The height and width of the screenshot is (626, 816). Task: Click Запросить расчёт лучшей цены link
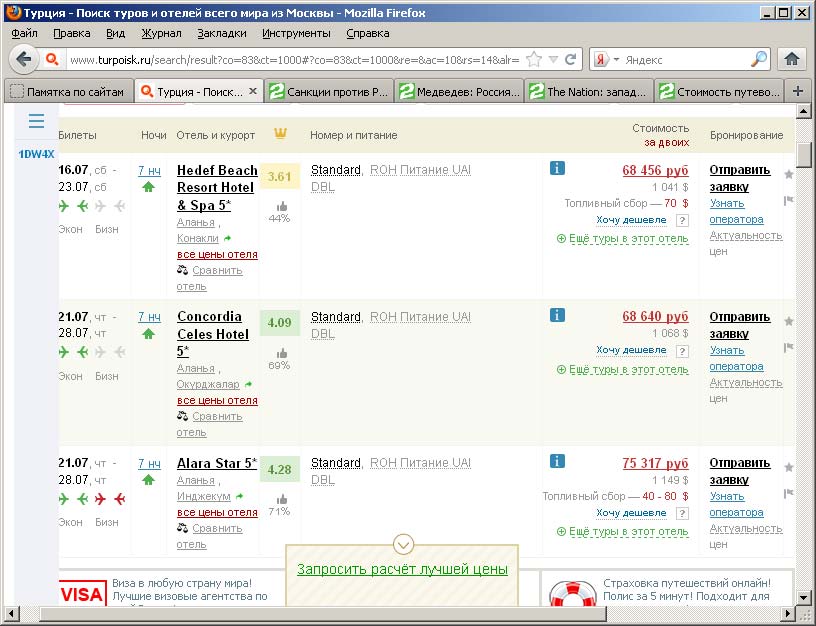(x=402, y=569)
